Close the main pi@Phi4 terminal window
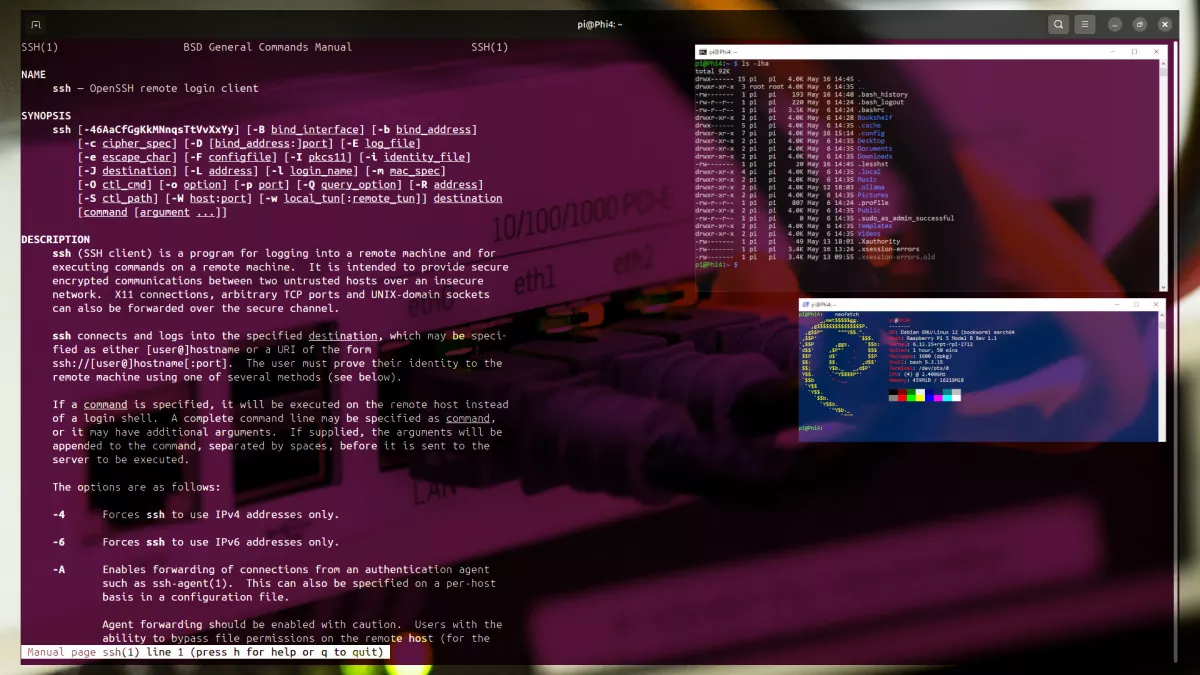The height and width of the screenshot is (675, 1200). click(x=1165, y=24)
